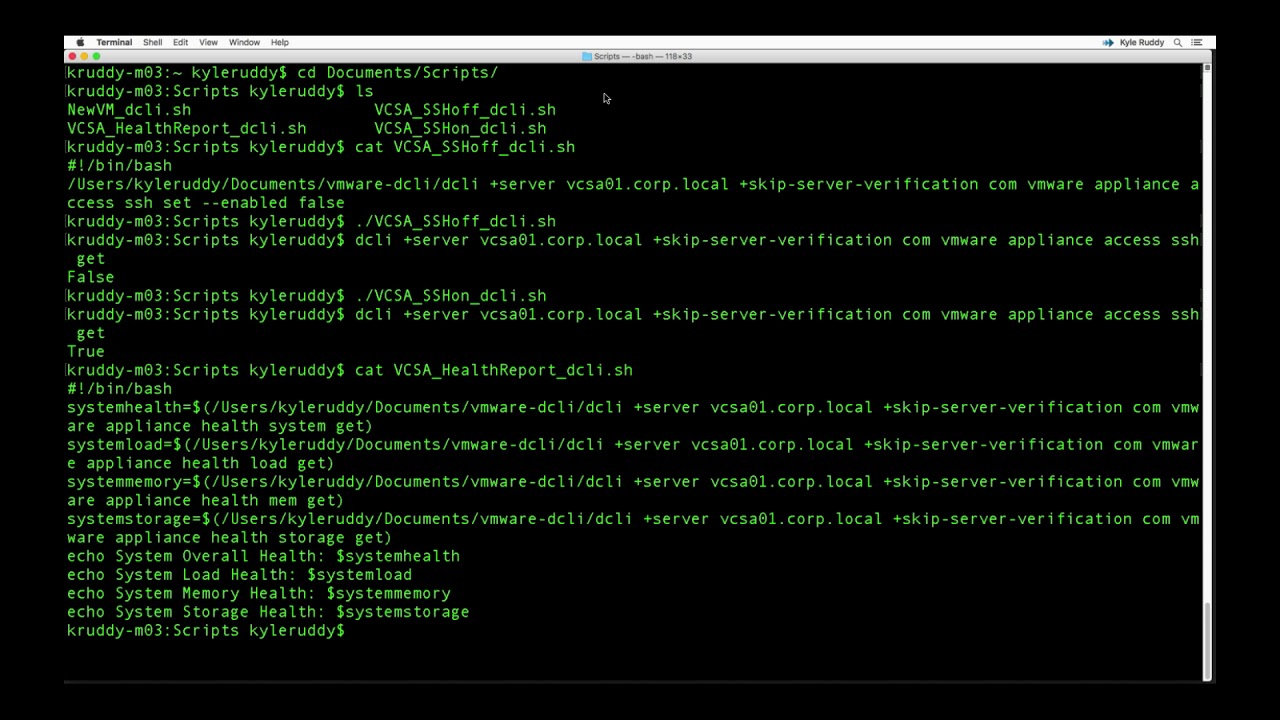Click the 'cd Documents/Scripts/' command text
Screen dimensions: 1280x720
pyautogui.click(x=397, y=72)
